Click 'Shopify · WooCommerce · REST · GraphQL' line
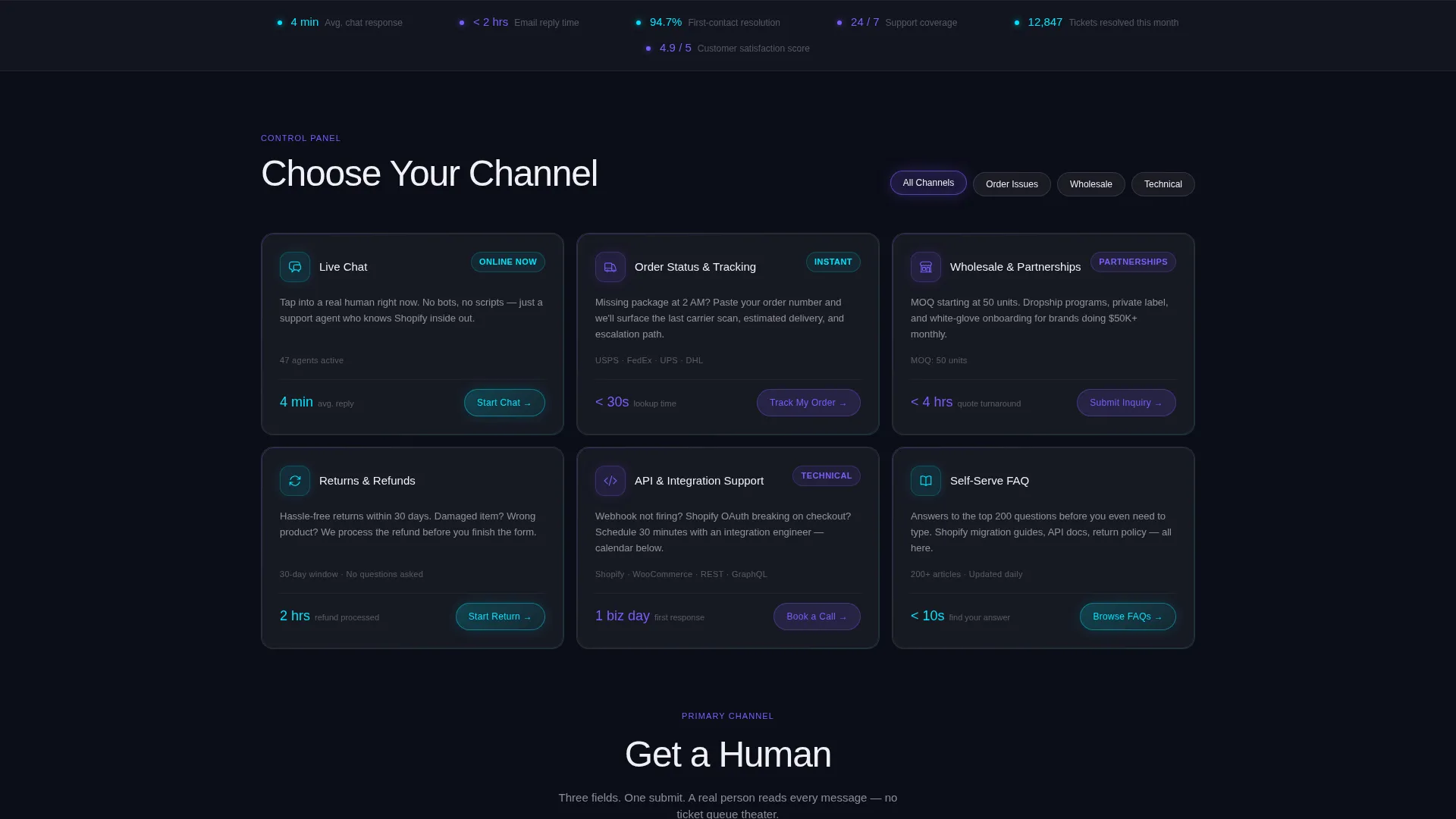Viewport: 1456px width, 819px height. (681, 574)
